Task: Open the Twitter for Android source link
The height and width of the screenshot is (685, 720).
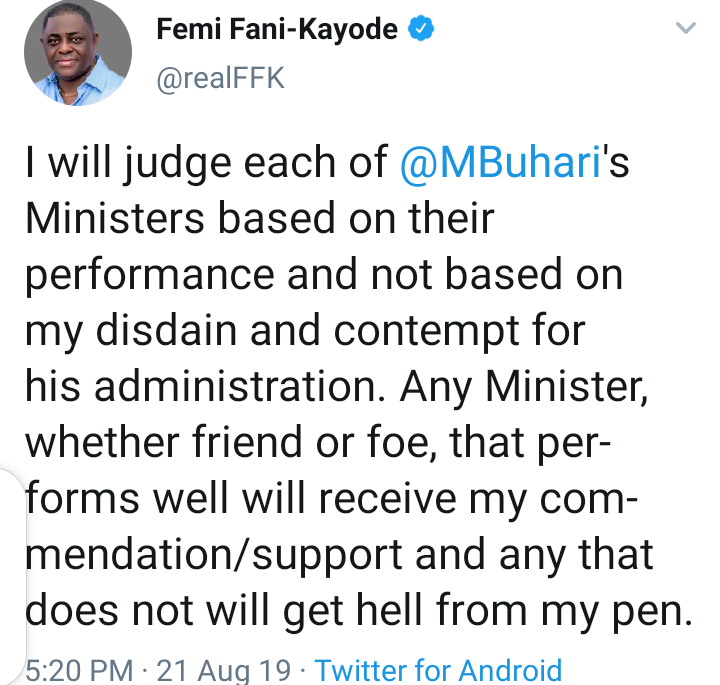Action: (438, 668)
